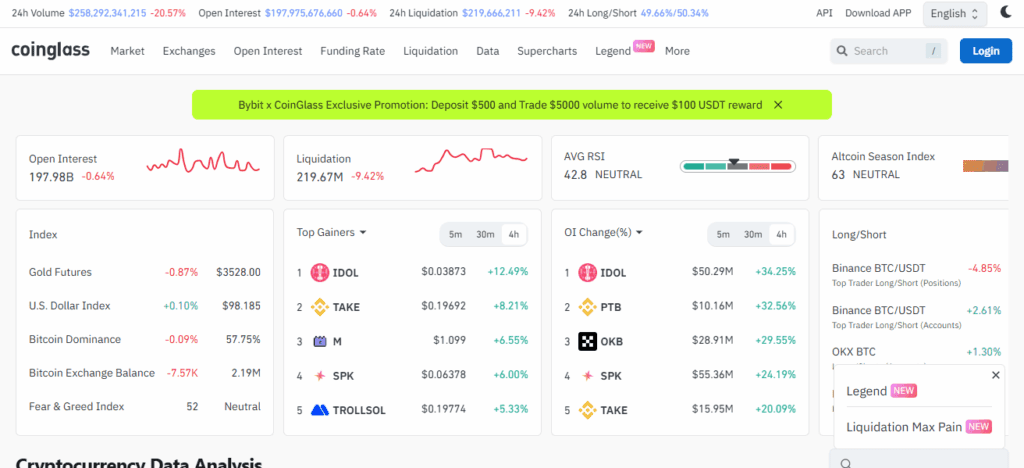Click M coin icon in Top Gainers
Image resolution: width=1024 pixels, height=468 pixels.
tap(319, 341)
